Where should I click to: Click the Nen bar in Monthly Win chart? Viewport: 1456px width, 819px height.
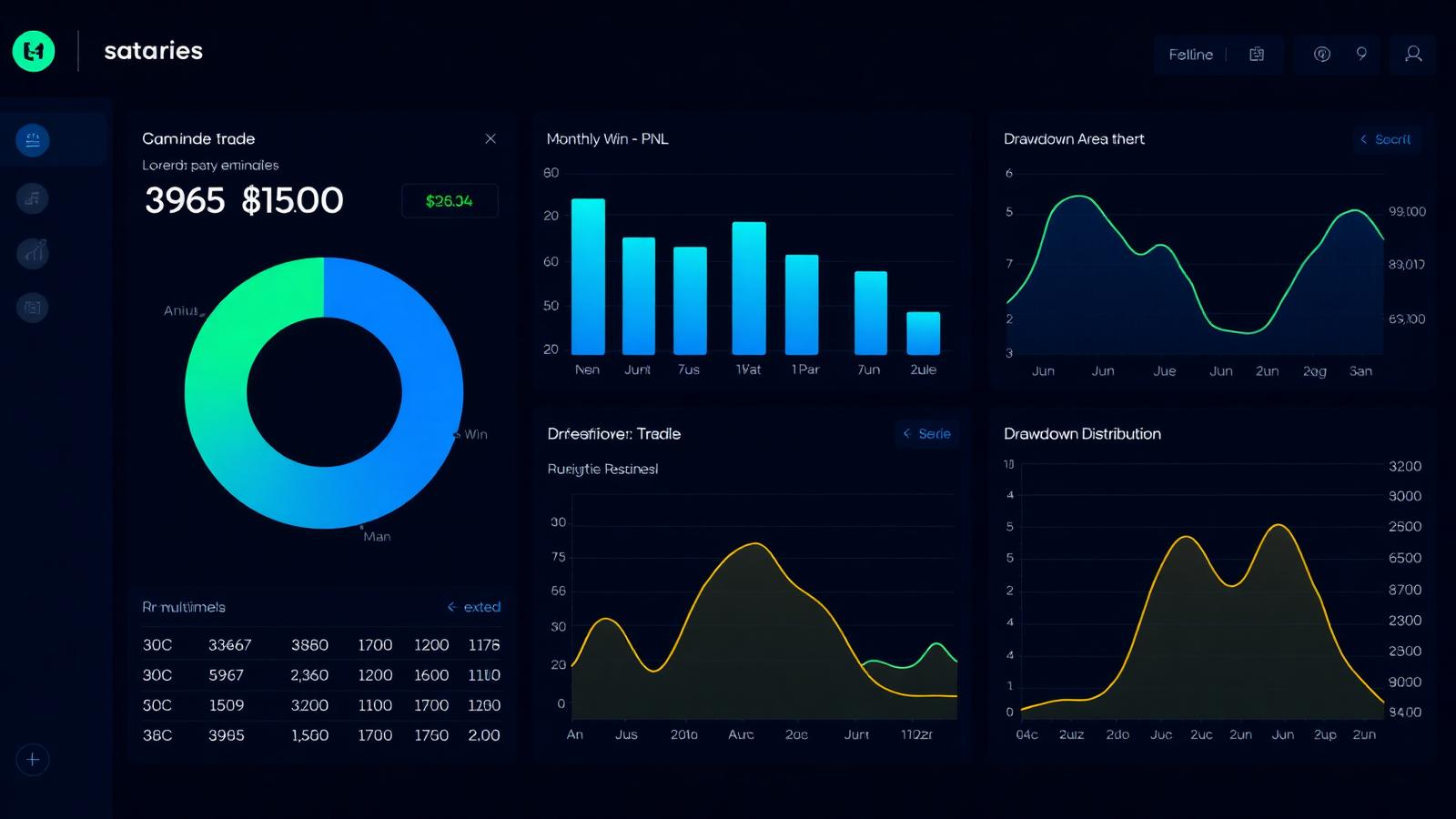point(588,277)
